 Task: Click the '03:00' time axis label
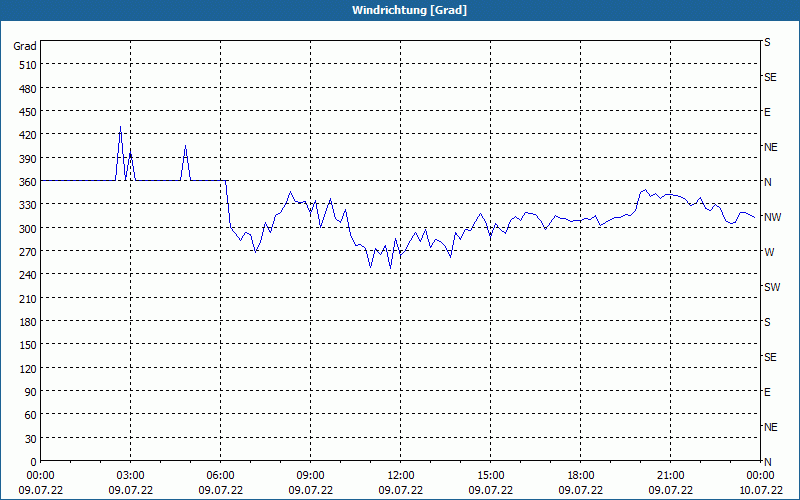[x=131, y=476]
